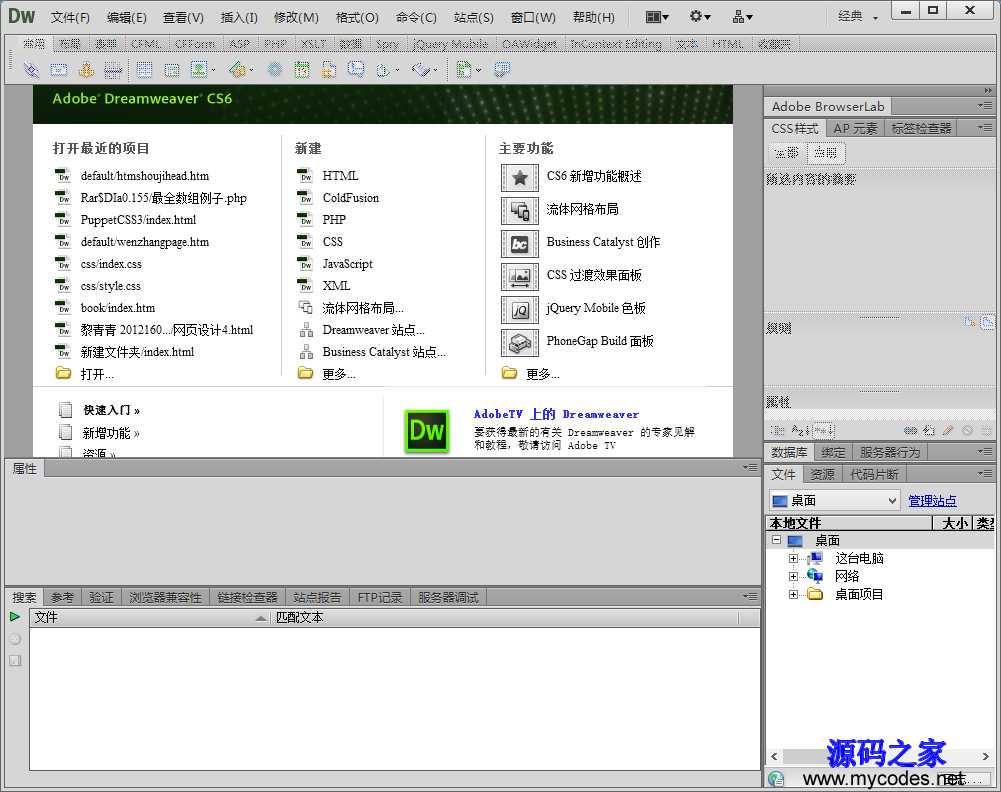Viewport: 1001px width, 792px height.
Task: Open the 文件(F) menu
Action: coord(70,17)
